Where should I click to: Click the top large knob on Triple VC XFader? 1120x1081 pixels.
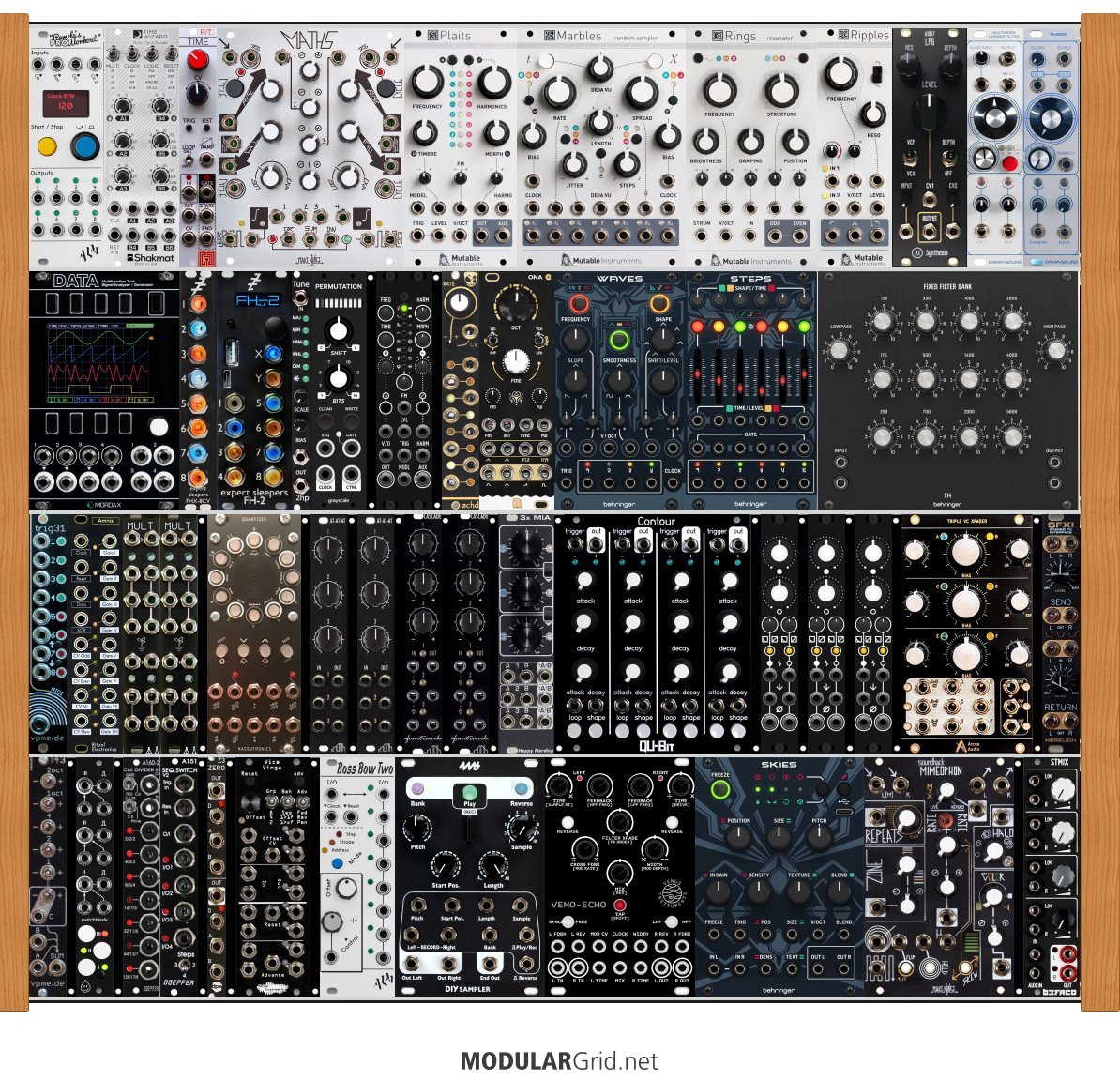coord(966,551)
